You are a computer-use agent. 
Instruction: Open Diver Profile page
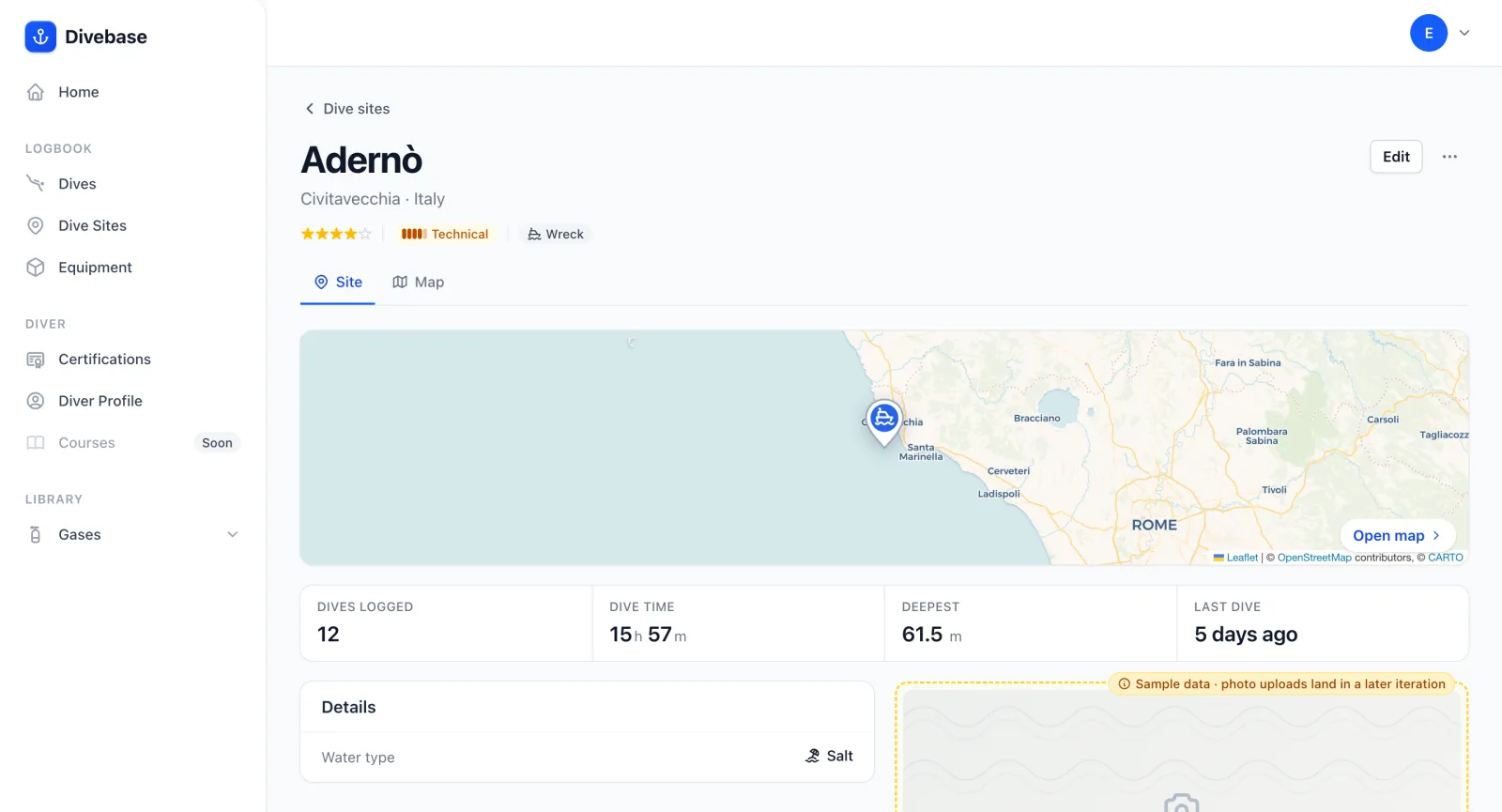coord(132,401)
